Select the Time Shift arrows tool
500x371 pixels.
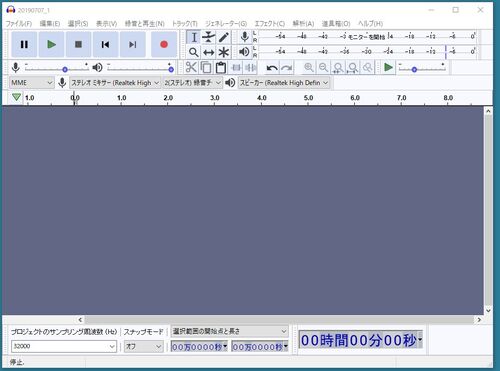click(209, 52)
